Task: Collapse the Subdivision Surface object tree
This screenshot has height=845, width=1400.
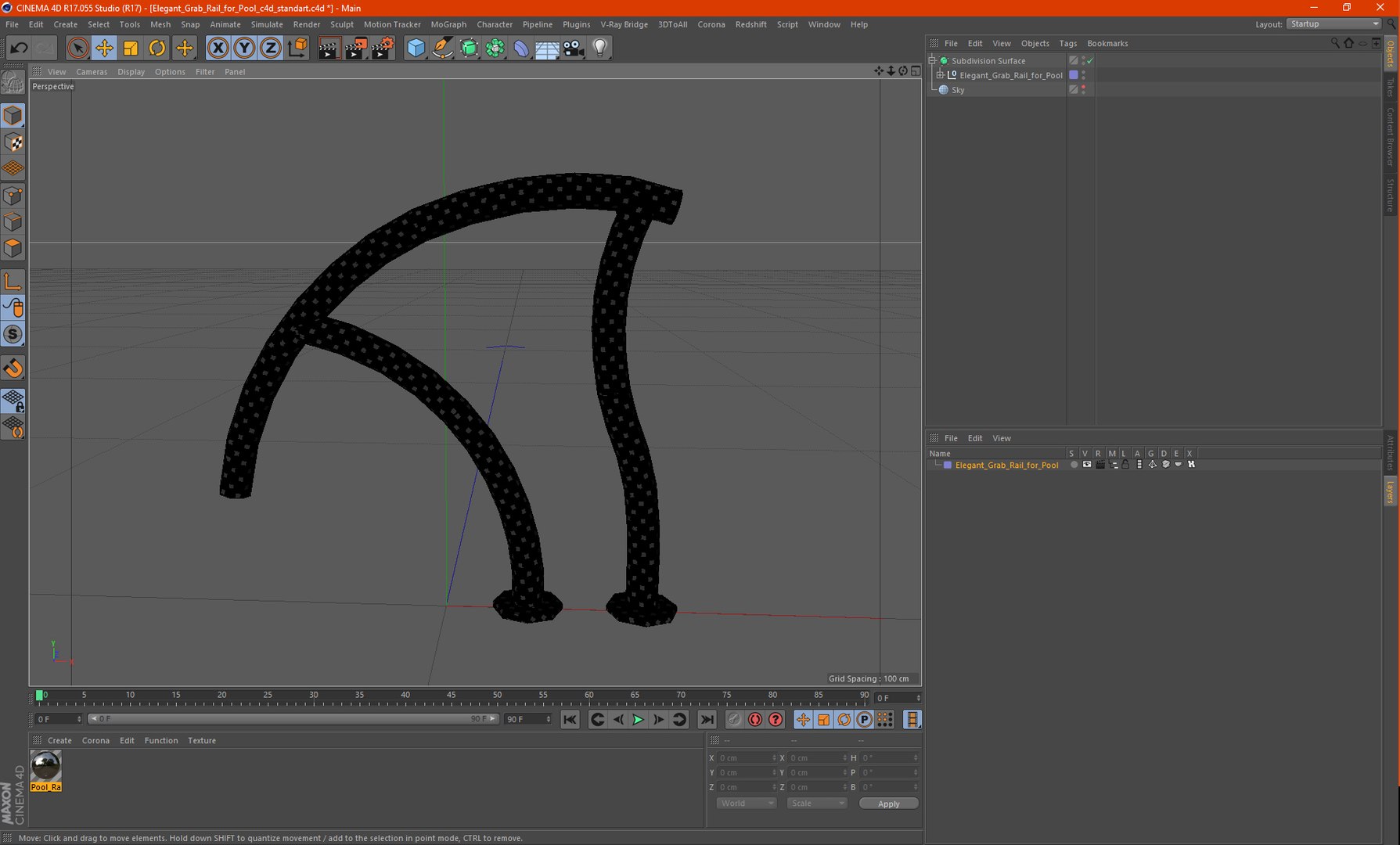Action: pyautogui.click(x=933, y=60)
